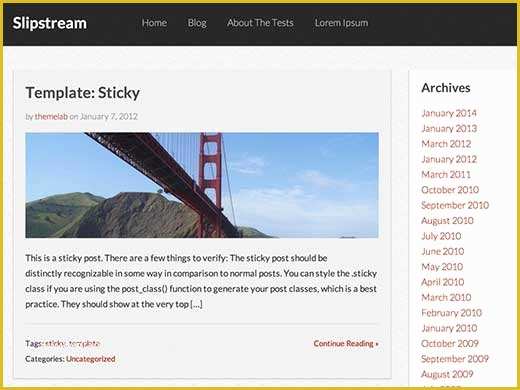This screenshot has height=390, width=520.
Task: Open August 2009 archive
Action: (447, 374)
